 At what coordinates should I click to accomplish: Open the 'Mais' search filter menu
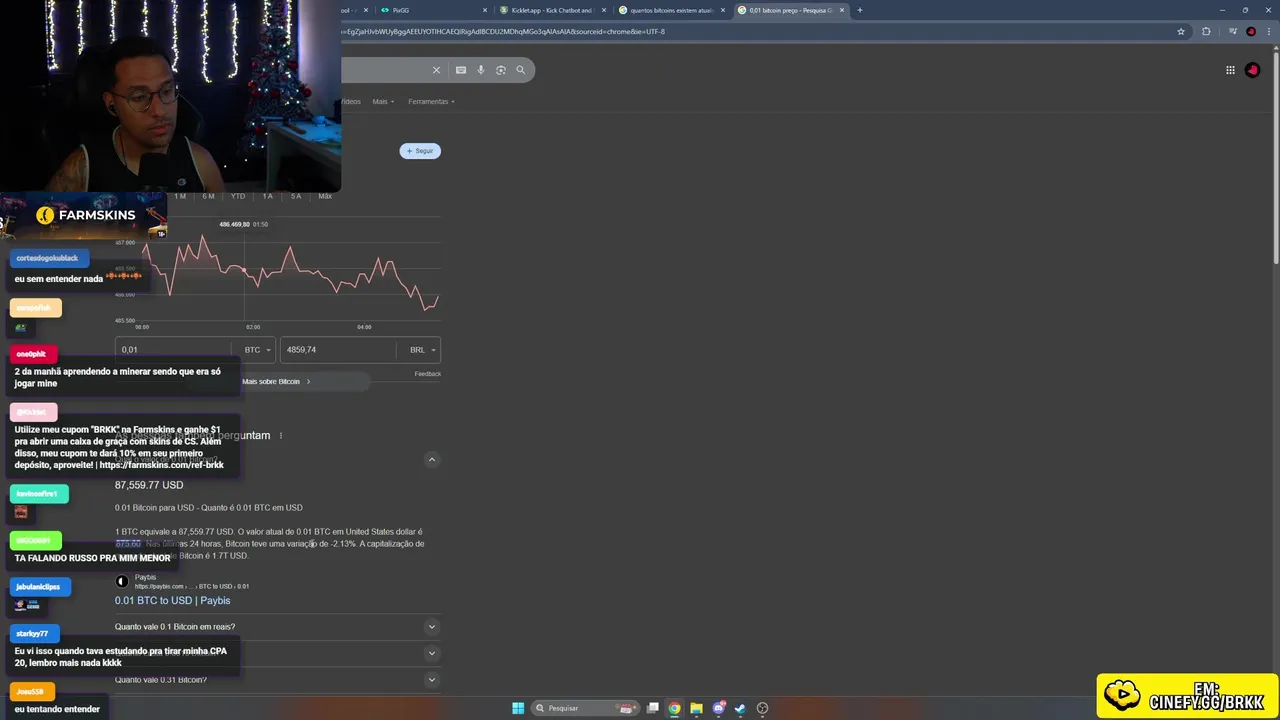click(383, 101)
